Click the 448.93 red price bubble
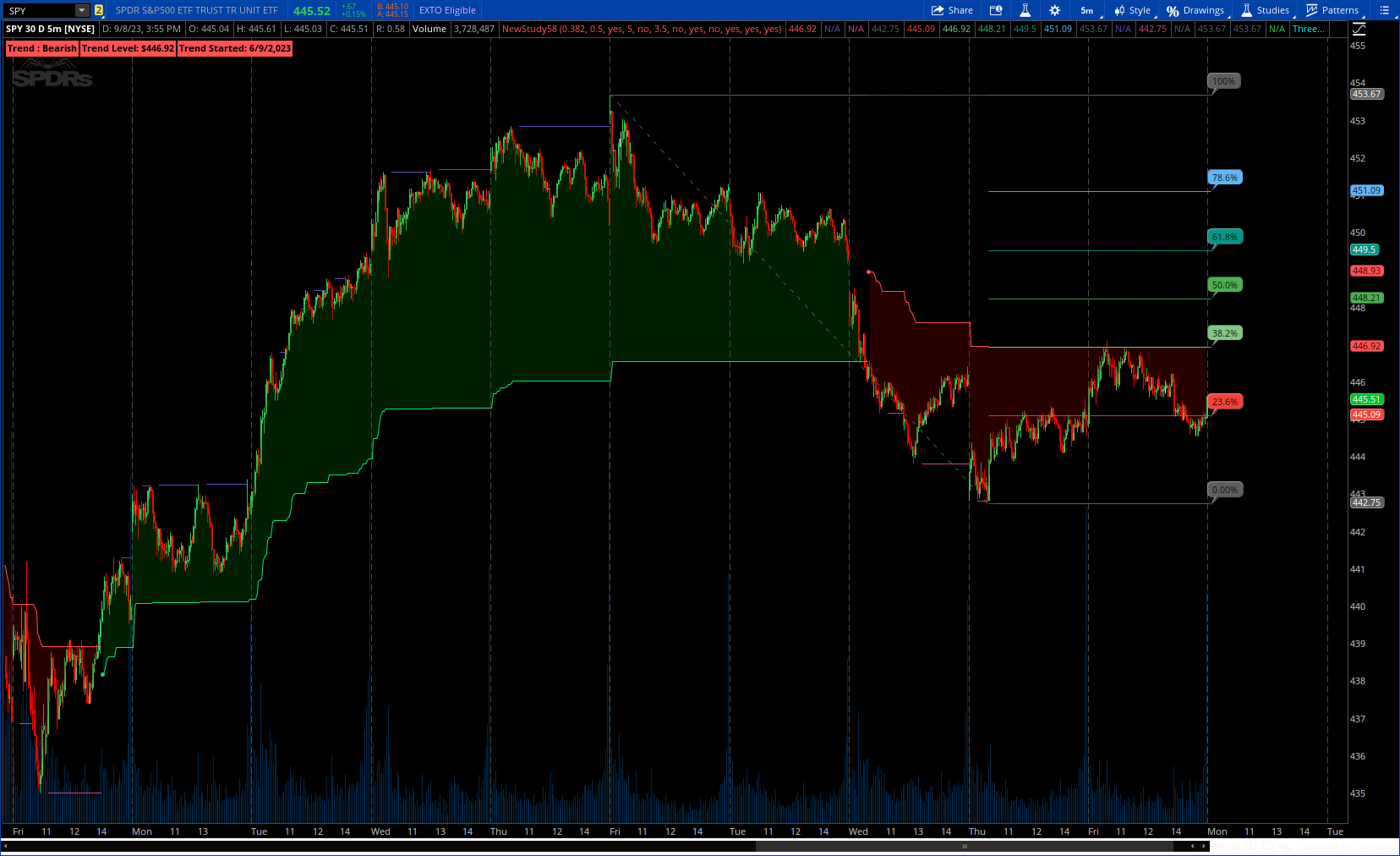Image resolution: width=1400 pixels, height=856 pixels. click(1366, 271)
